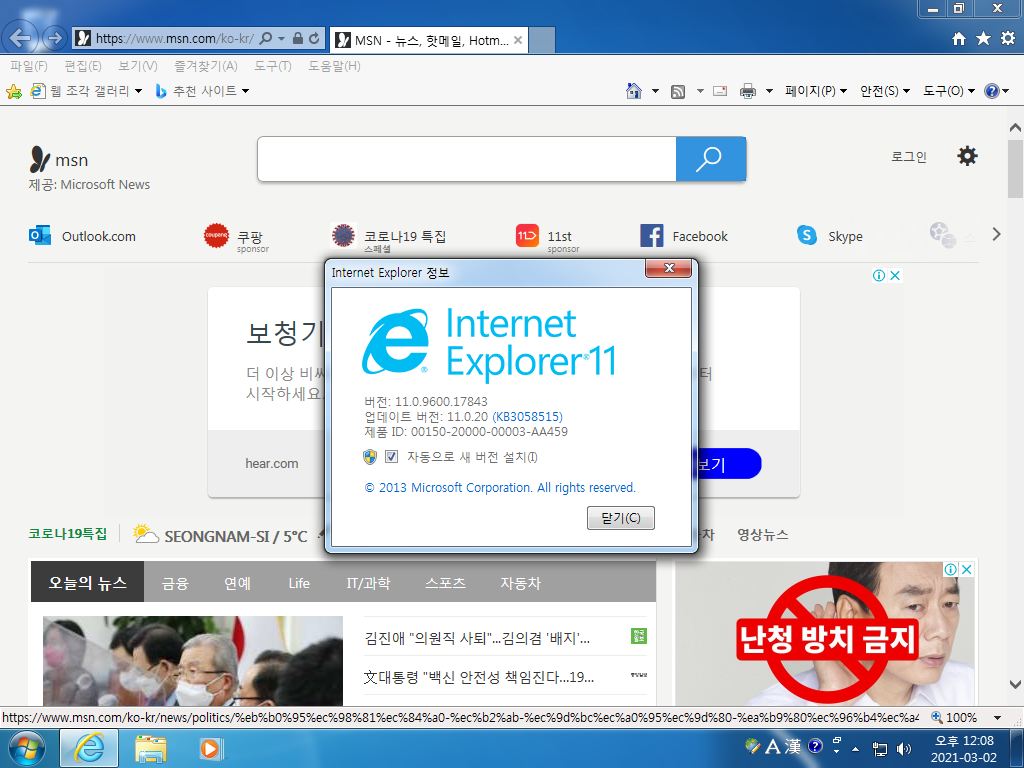Expand Print dropdown arrow
This screenshot has height=768, width=1024.
769,91
